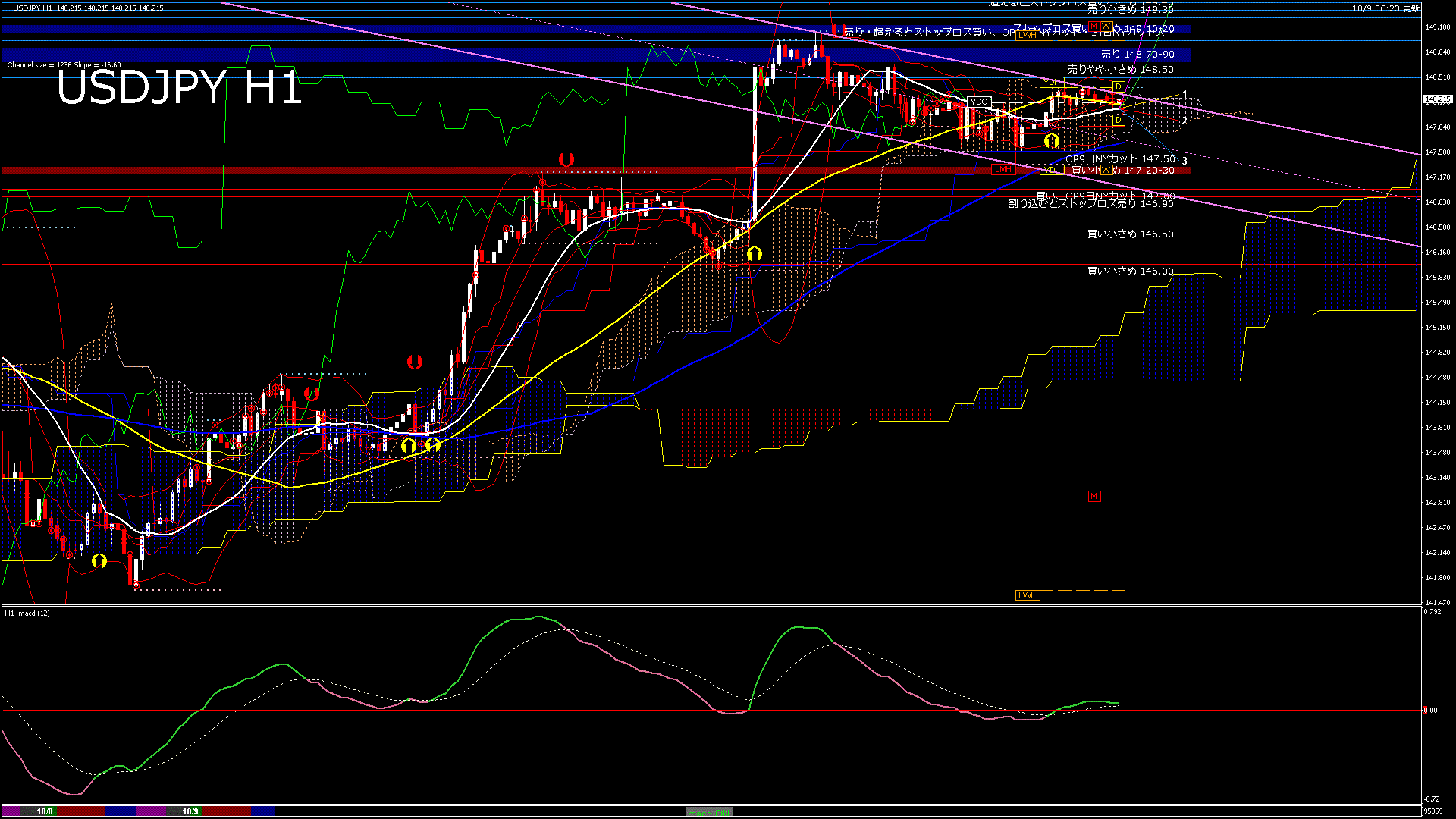Screen dimensions: 1456x819
Task: Click the LWL label box
Action: pyautogui.click(x=1027, y=595)
